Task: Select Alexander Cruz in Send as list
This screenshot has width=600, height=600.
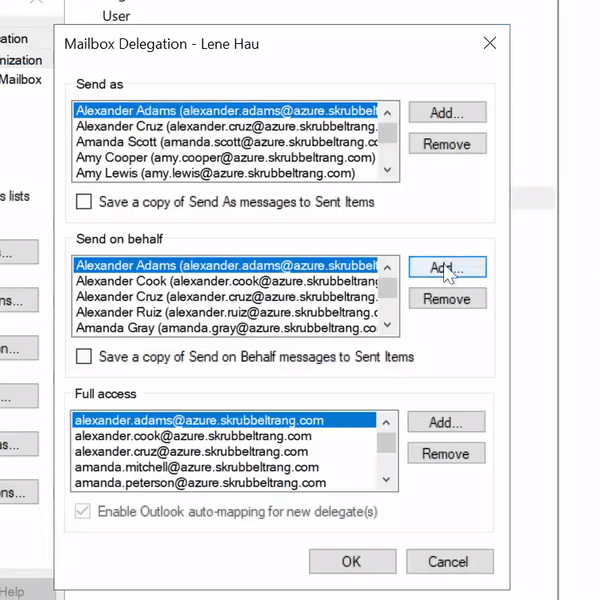Action: click(226, 126)
